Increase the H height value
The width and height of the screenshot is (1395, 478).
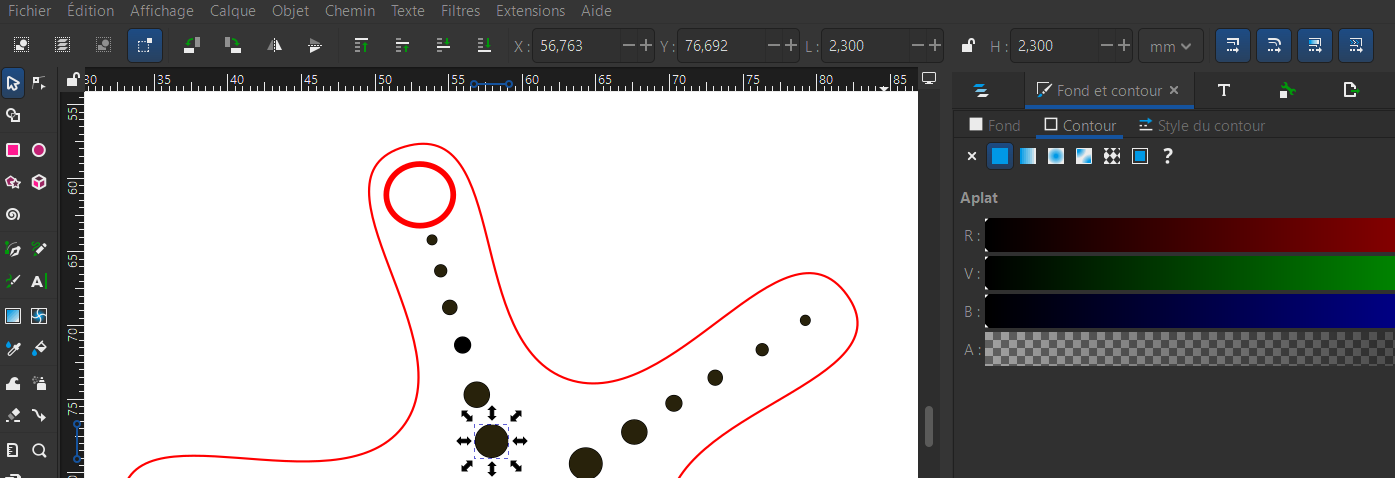(x=1123, y=46)
